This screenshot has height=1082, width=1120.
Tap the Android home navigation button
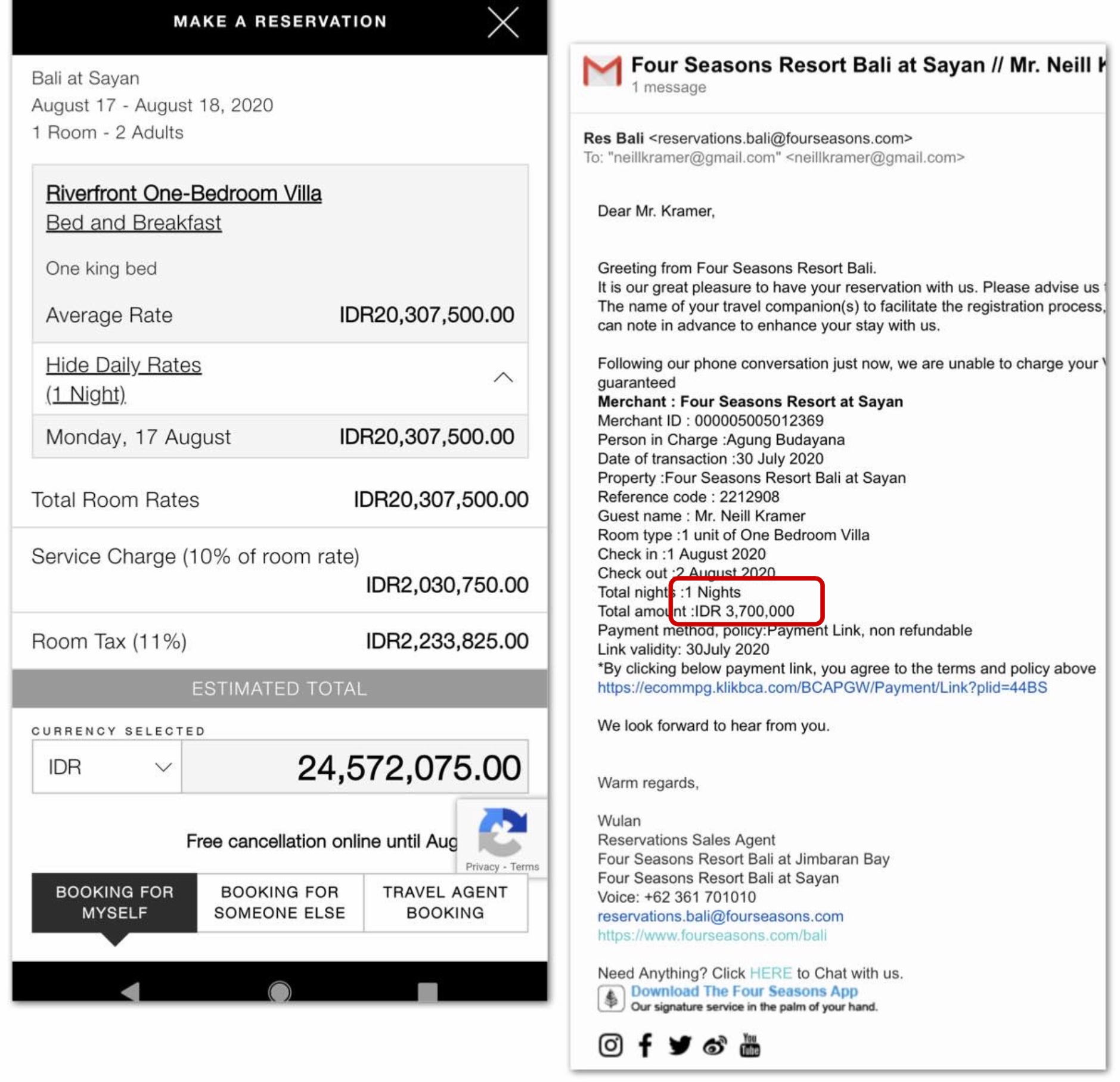pyautogui.click(x=280, y=992)
